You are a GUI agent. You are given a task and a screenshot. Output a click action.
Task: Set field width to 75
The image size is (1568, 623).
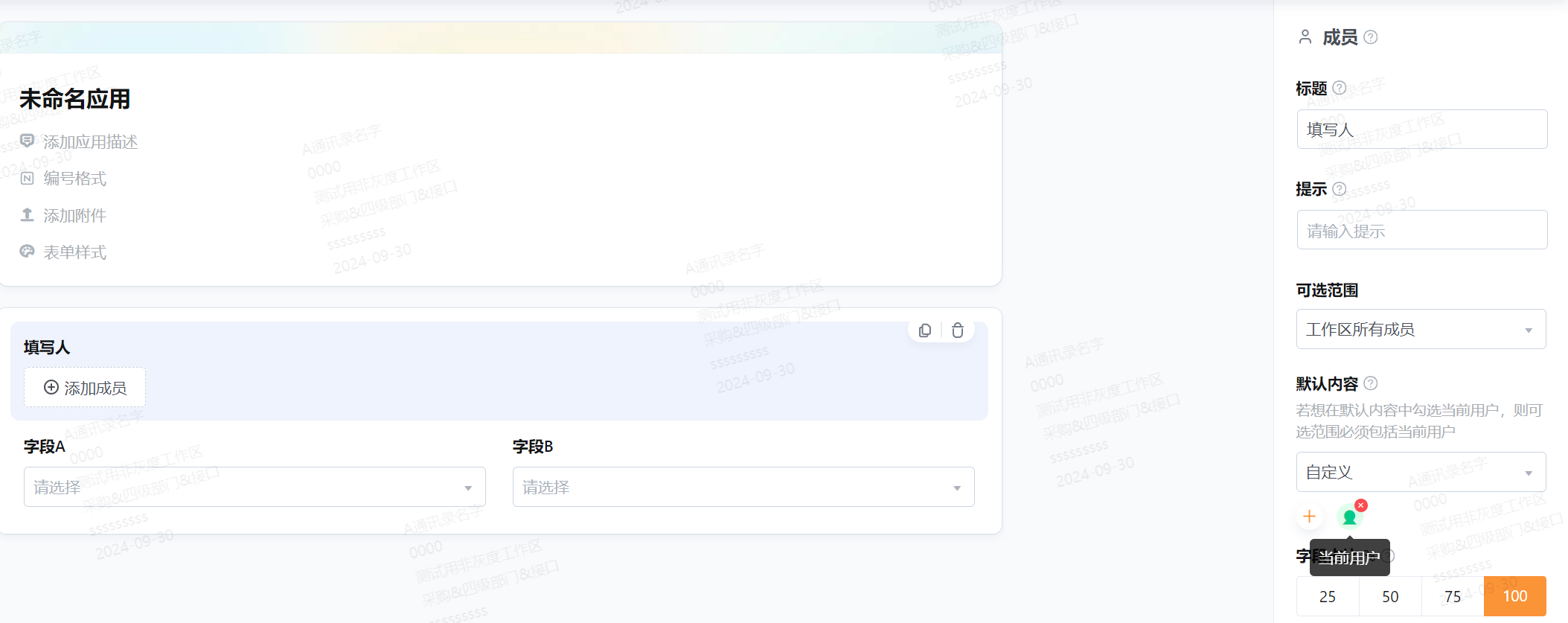(x=1453, y=596)
